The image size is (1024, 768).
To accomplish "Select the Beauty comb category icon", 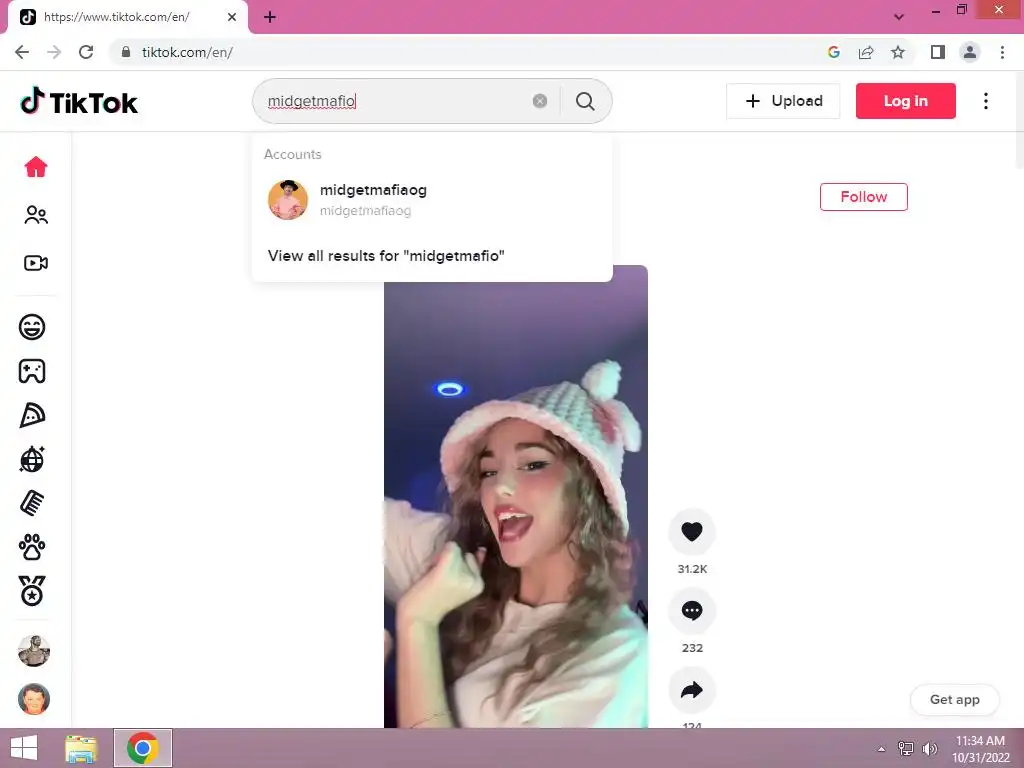I will pos(32,503).
